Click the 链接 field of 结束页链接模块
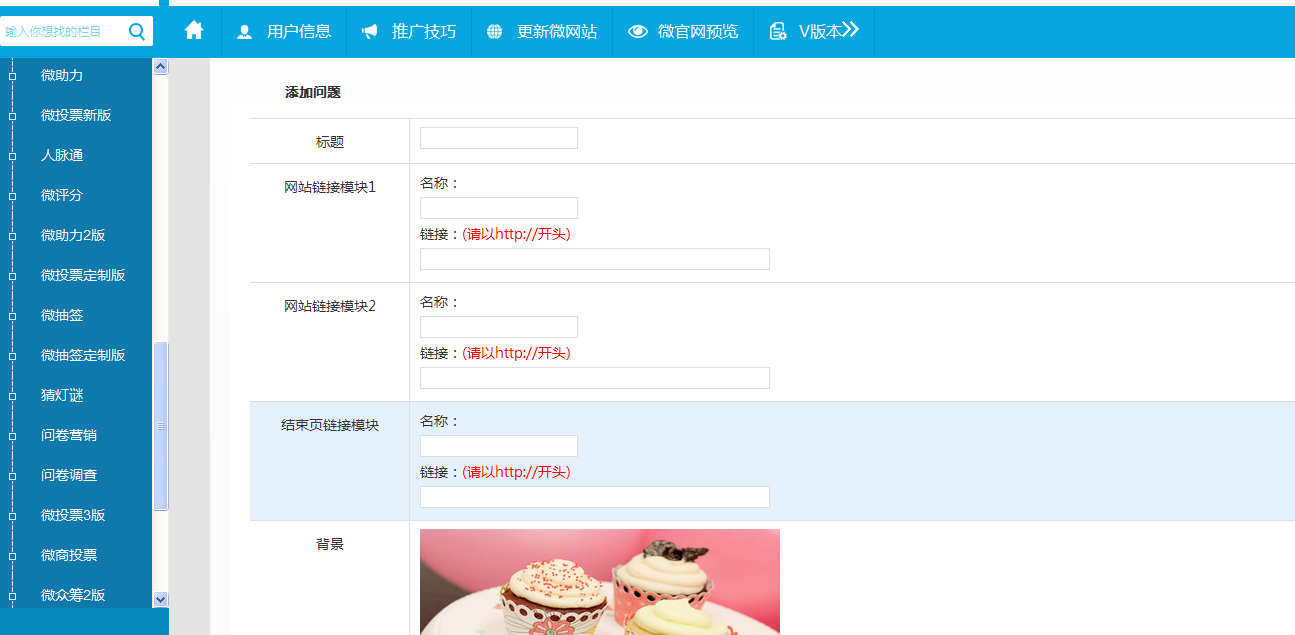 coord(595,497)
